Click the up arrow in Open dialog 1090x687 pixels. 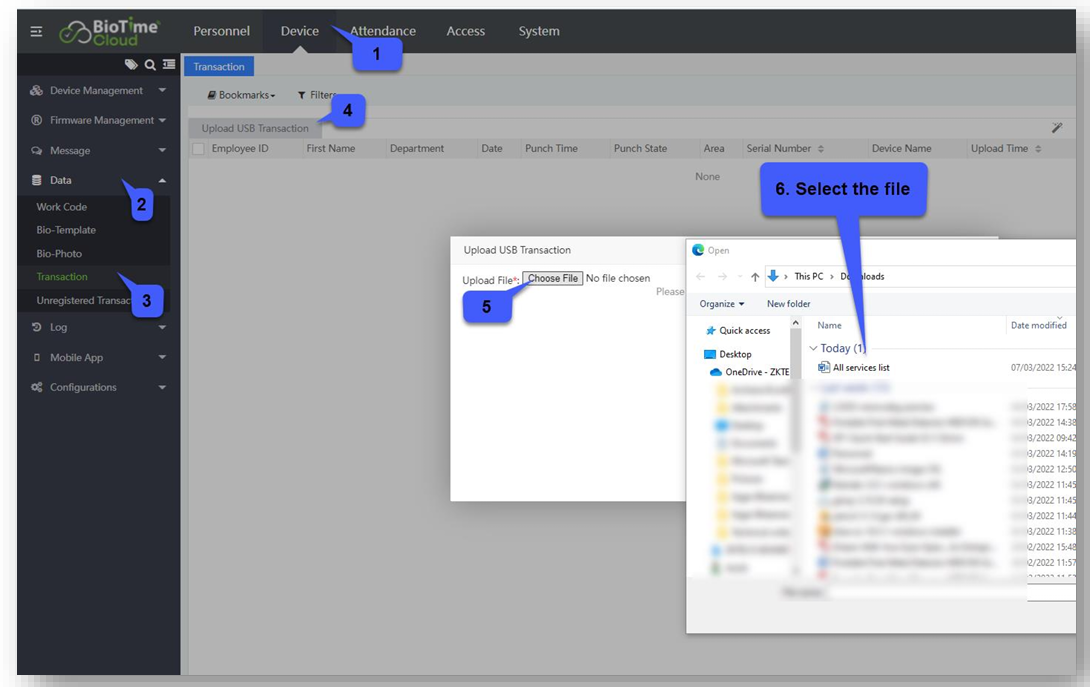(755, 277)
